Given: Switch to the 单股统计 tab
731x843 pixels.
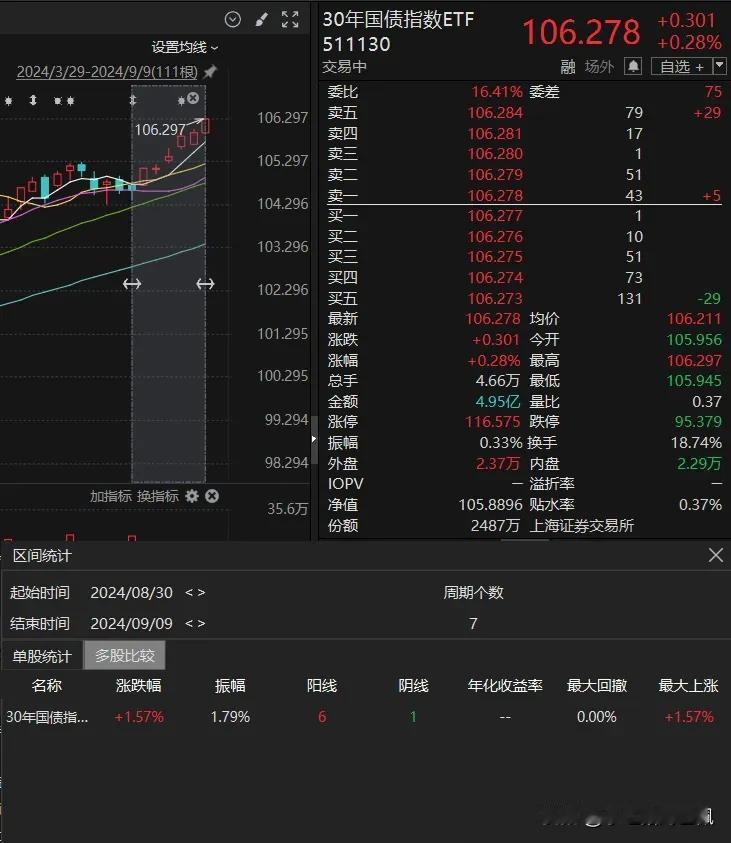Looking at the screenshot, I should (x=42, y=655).
